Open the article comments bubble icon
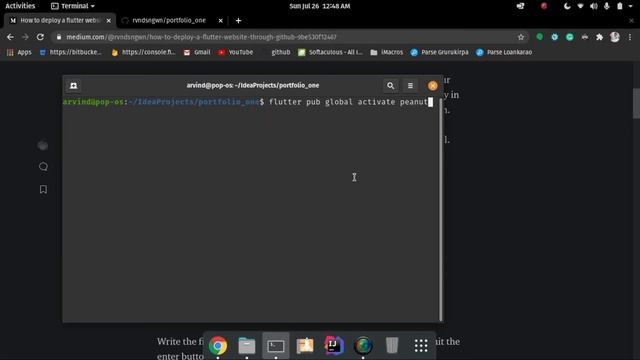Image resolution: width=640 pixels, height=360 pixels. (43, 167)
